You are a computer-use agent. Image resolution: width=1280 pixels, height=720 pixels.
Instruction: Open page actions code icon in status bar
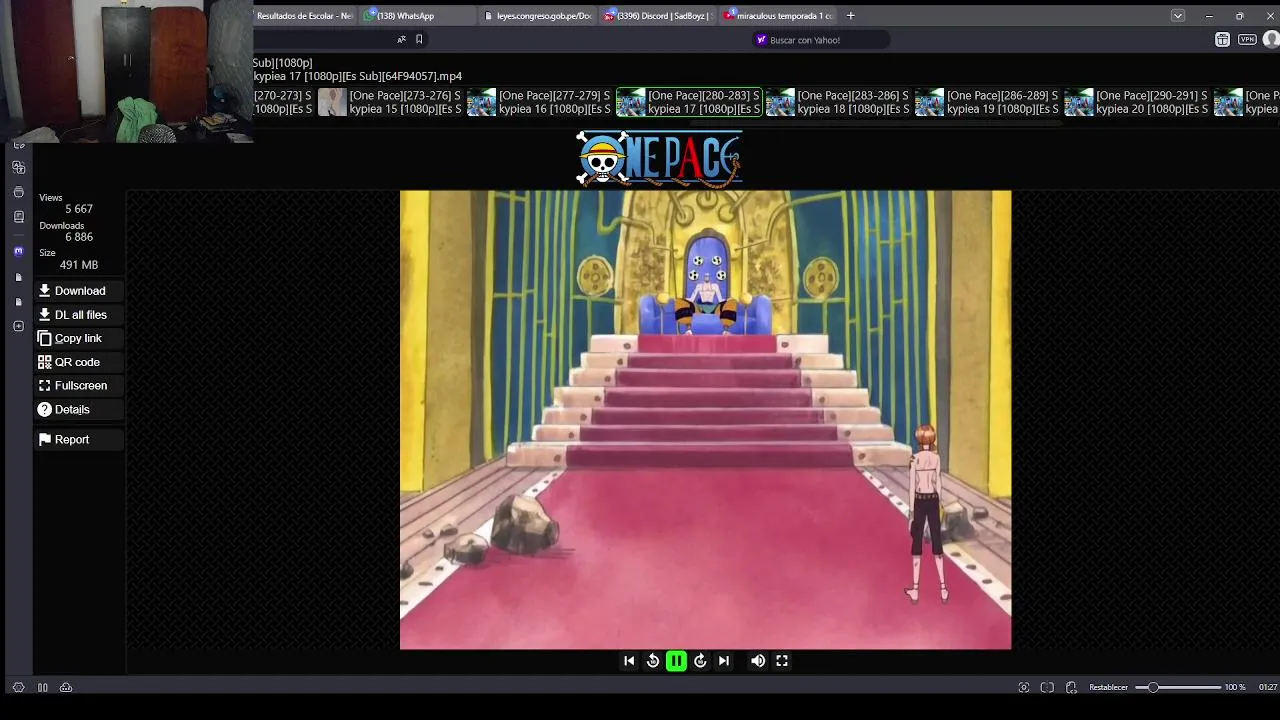(x=1071, y=688)
